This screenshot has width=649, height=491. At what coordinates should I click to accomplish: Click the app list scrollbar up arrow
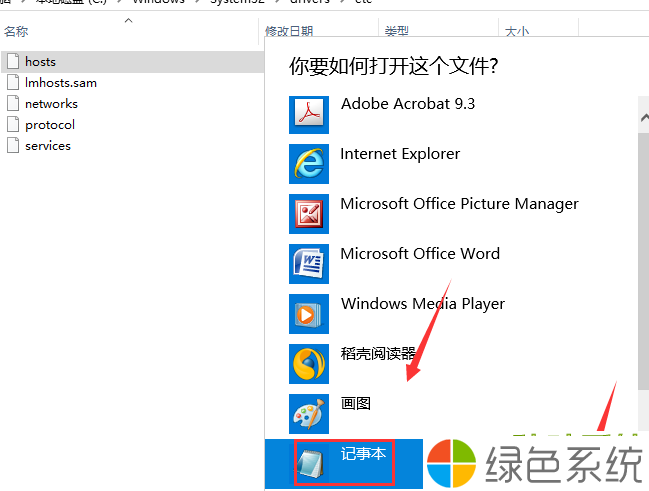[x=644, y=118]
